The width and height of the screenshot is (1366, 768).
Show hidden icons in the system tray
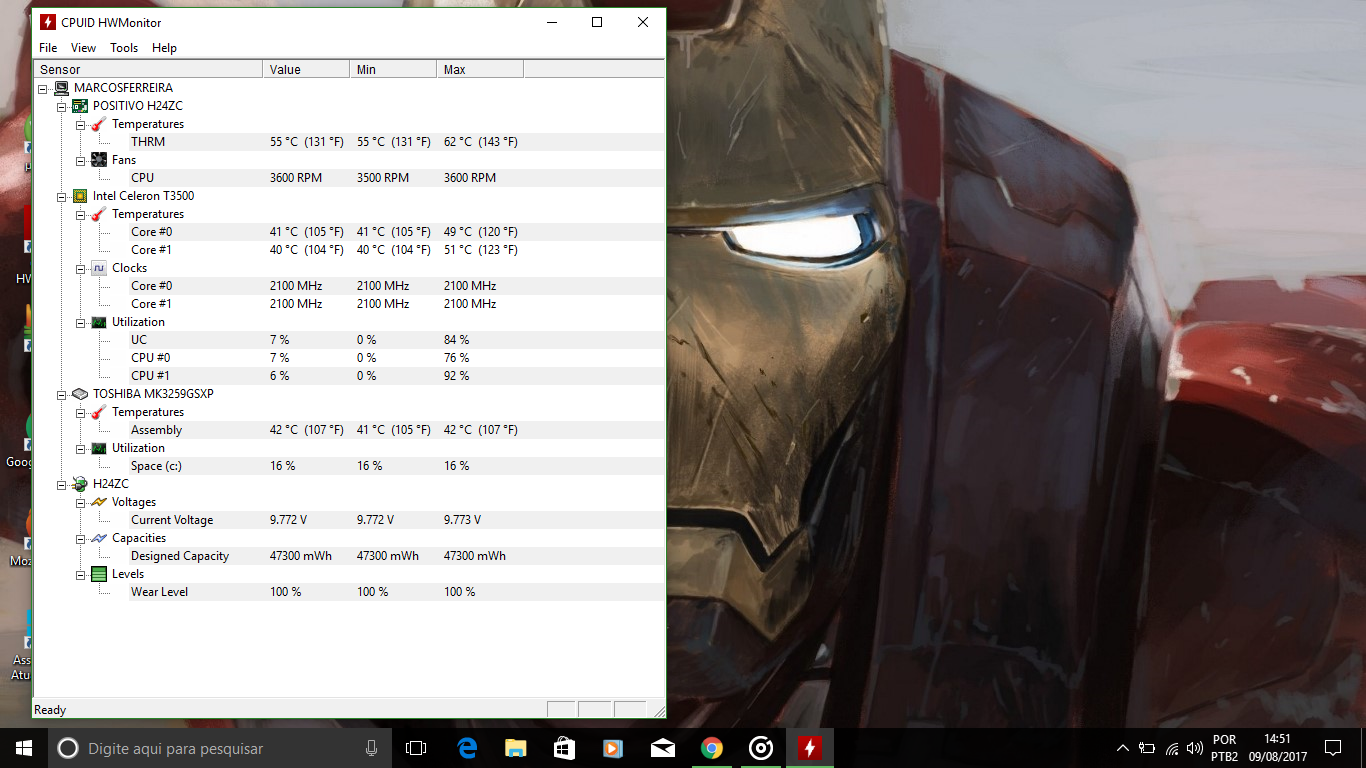point(1123,748)
